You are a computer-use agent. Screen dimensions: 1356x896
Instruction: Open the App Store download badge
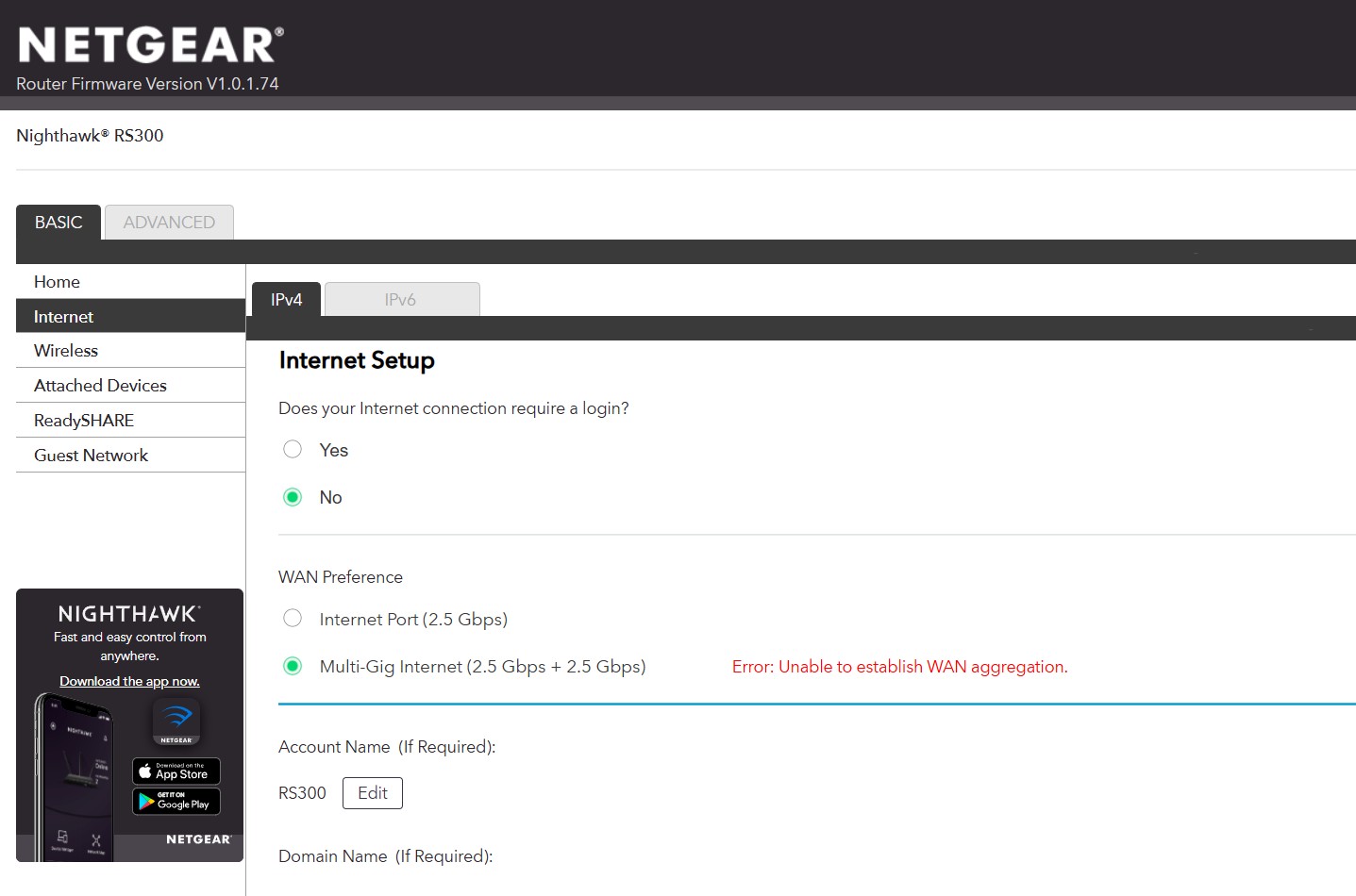pos(176,772)
